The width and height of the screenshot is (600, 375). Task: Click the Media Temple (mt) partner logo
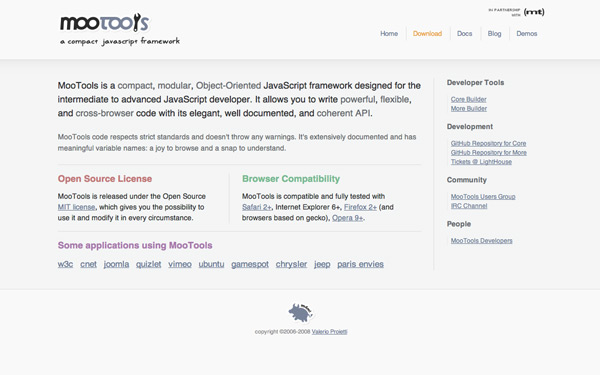click(x=534, y=12)
